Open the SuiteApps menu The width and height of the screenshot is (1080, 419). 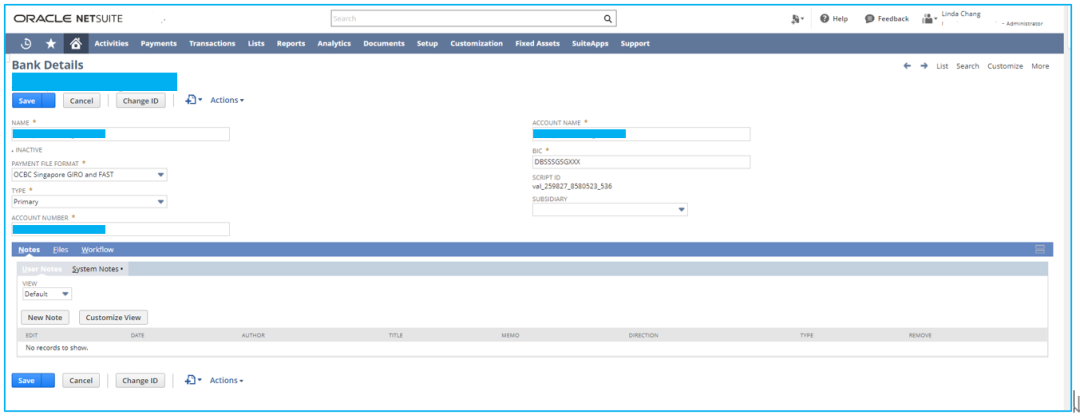pos(590,43)
